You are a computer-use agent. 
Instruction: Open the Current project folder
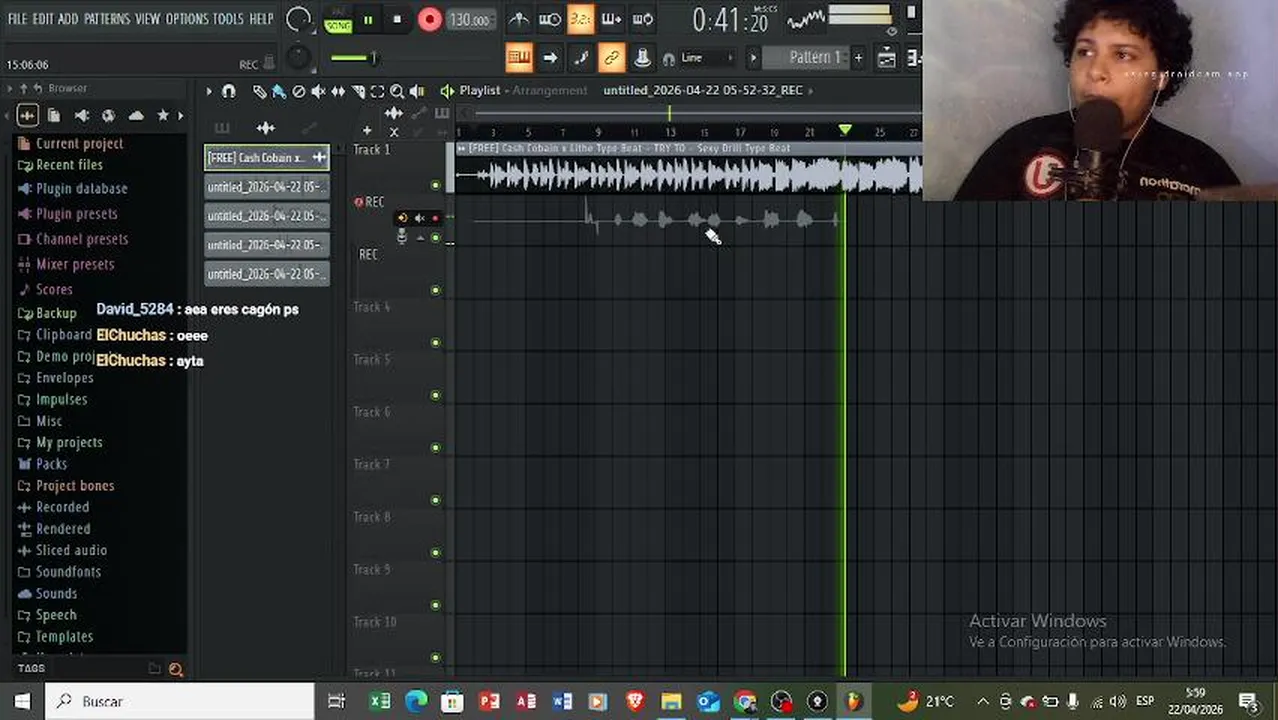point(79,144)
